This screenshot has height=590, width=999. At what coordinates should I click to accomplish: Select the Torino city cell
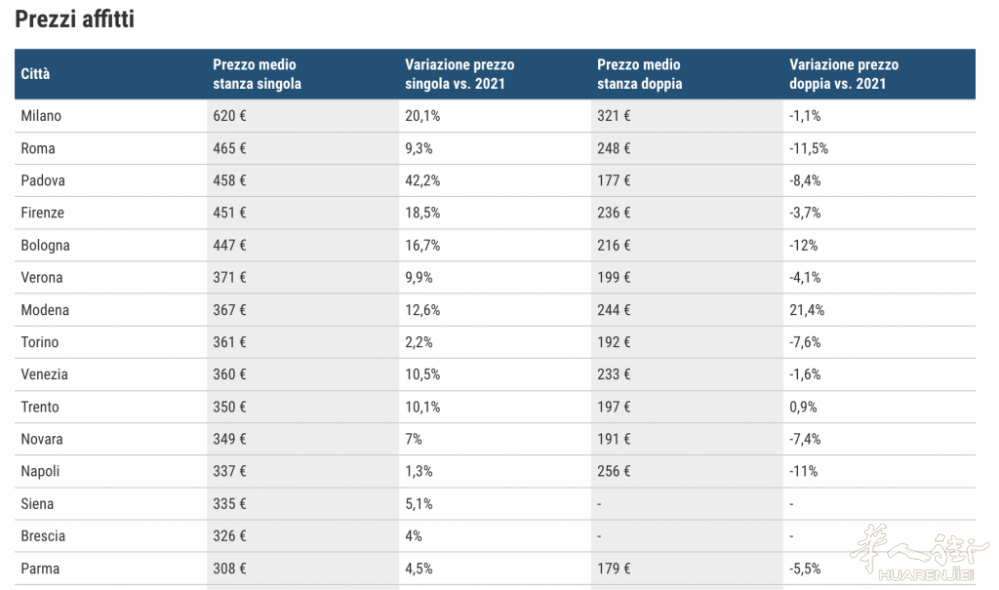(x=40, y=342)
